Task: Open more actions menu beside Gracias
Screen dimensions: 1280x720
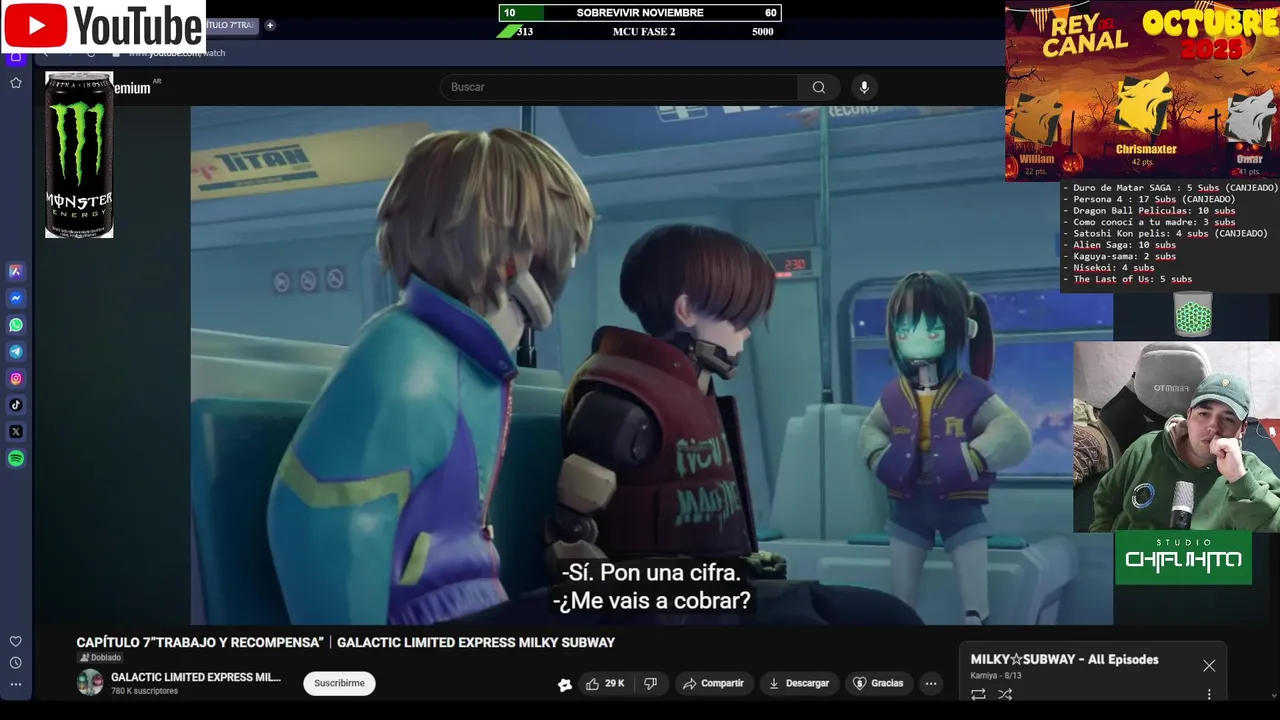Action: tap(931, 683)
